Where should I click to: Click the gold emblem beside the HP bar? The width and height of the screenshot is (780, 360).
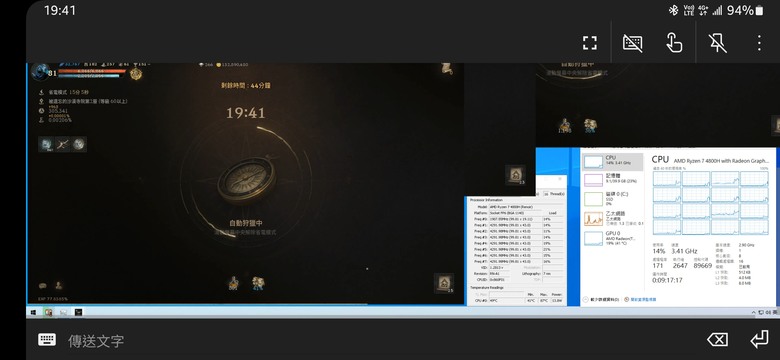click(x=136, y=74)
